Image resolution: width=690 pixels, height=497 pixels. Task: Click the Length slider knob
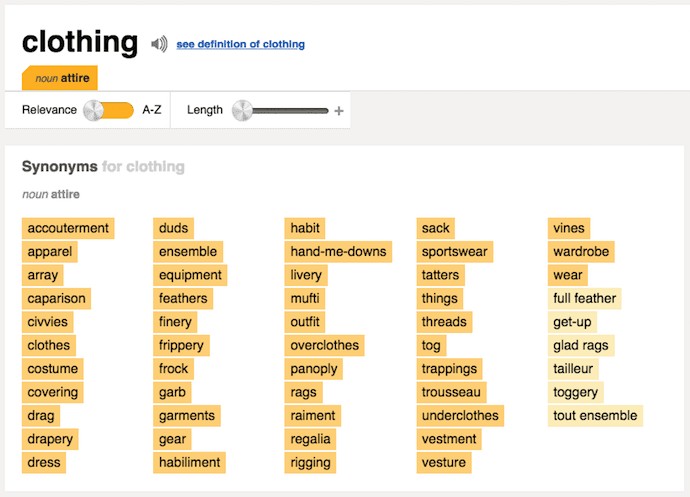[x=242, y=110]
